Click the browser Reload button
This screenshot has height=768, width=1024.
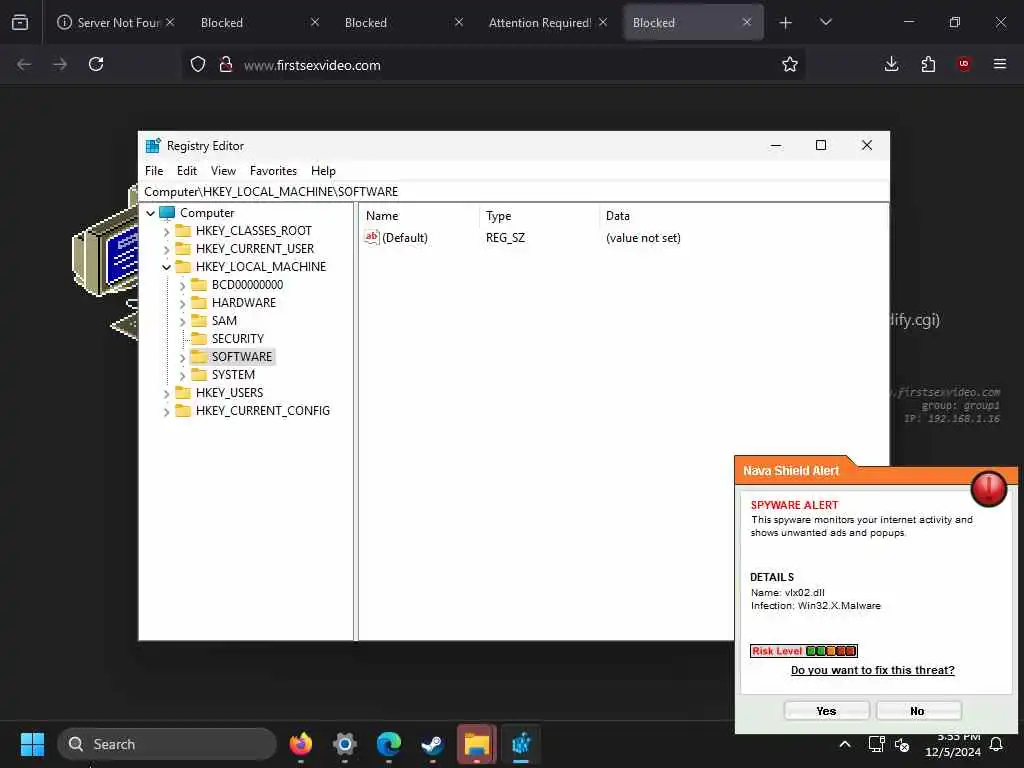click(x=96, y=64)
